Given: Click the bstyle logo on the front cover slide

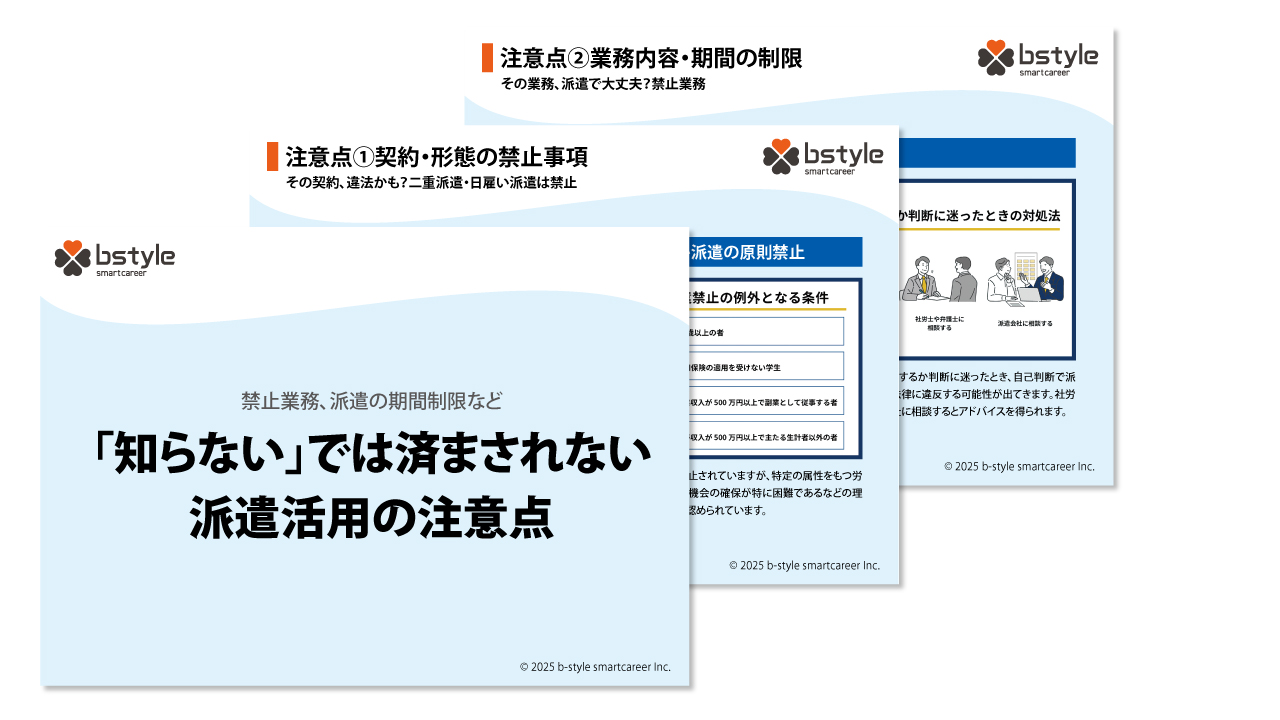Looking at the screenshot, I should [114, 258].
